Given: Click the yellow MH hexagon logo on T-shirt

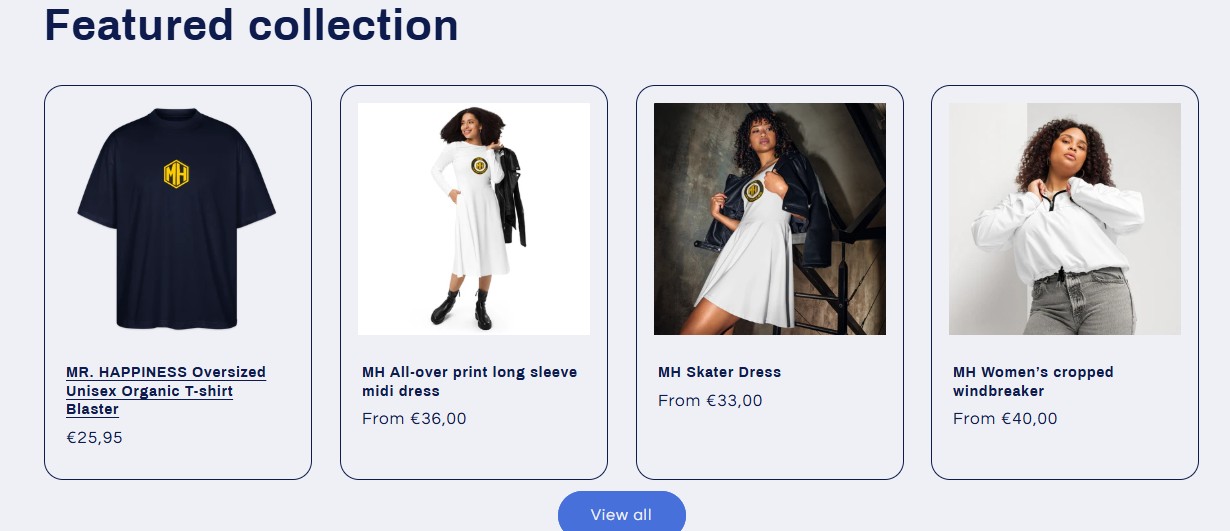Looking at the screenshot, I should coord(176,174).
